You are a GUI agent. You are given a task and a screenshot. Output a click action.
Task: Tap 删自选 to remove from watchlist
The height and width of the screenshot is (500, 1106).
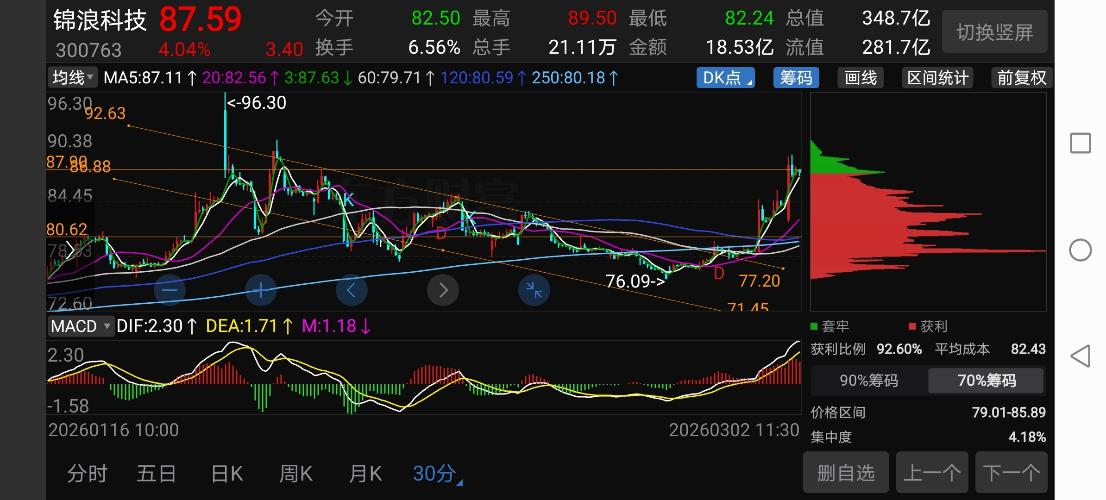click(x=846, y=472)
